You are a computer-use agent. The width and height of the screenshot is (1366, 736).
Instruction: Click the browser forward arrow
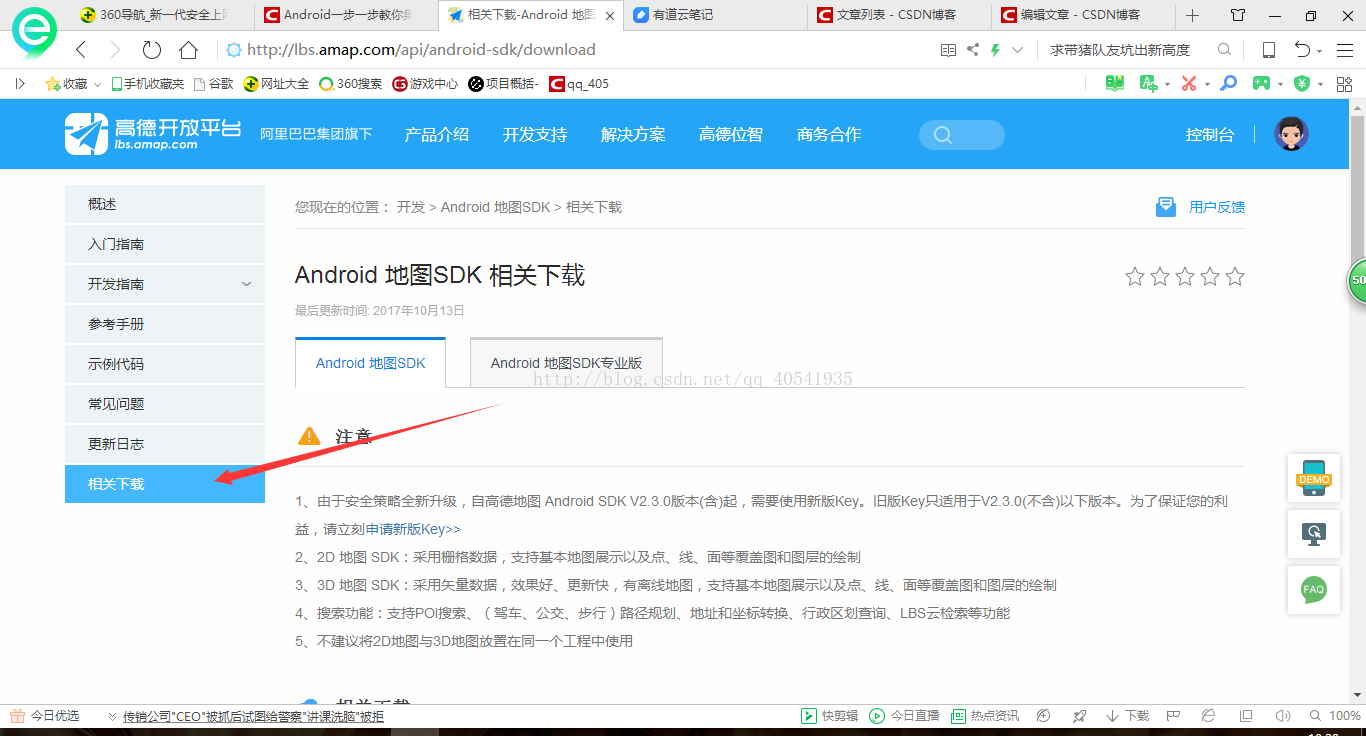coord(115,50)
